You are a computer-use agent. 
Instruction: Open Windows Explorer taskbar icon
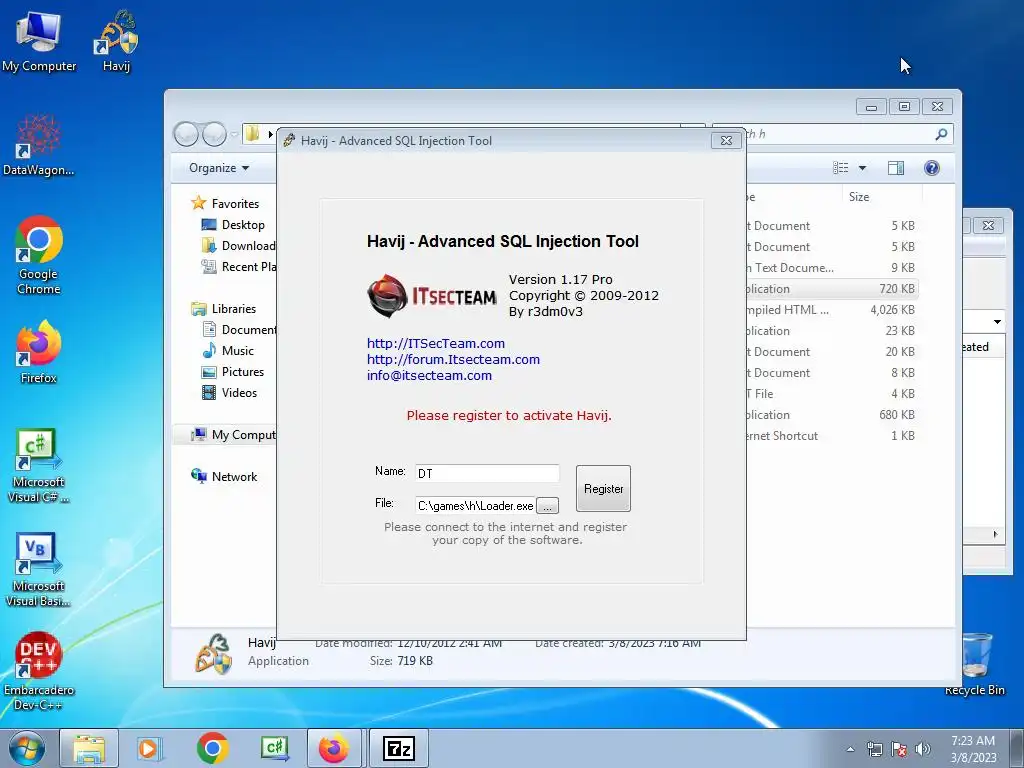click(x=89, y=748)
